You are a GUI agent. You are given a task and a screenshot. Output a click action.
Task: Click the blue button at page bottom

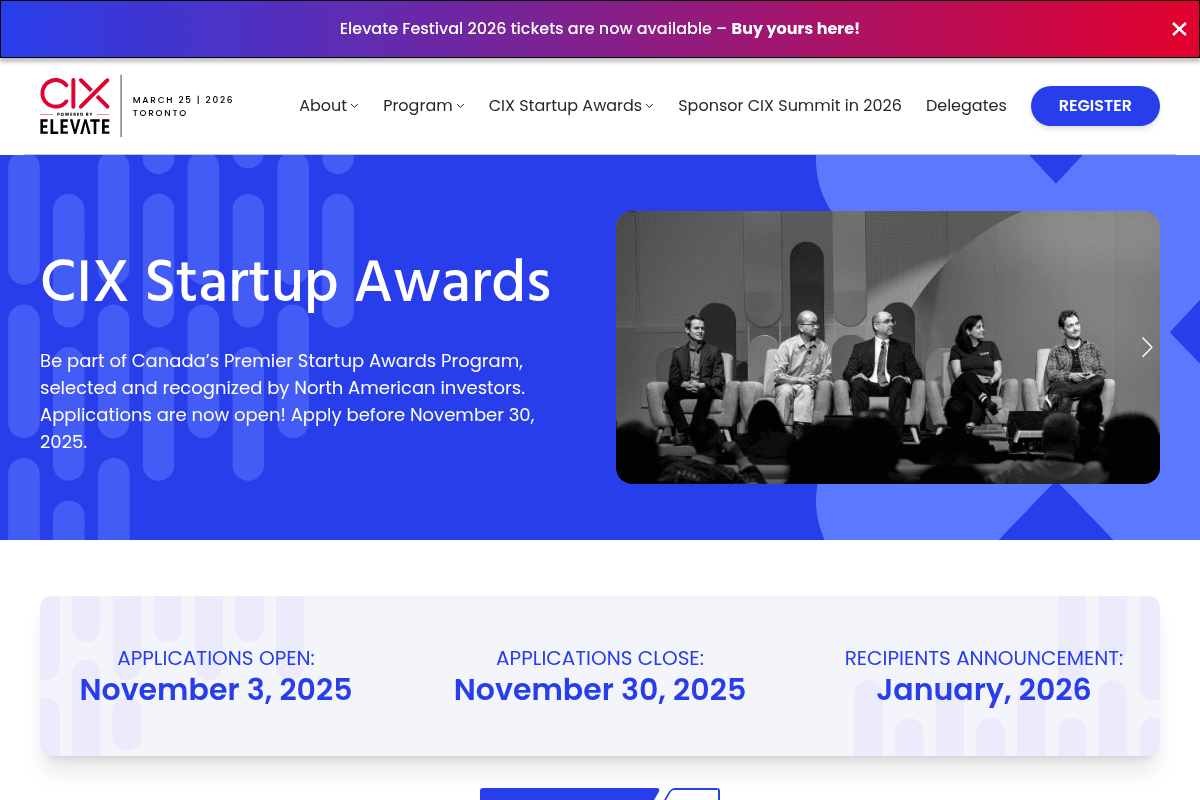click(568, 795)
